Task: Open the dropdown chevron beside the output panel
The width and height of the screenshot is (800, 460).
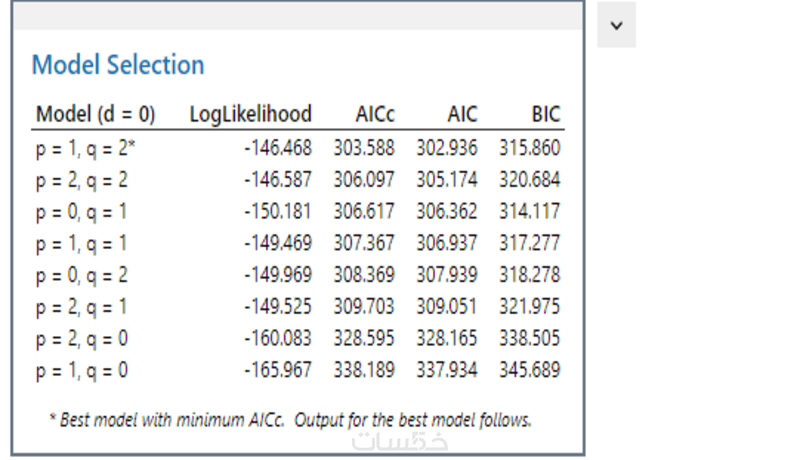Action: point(616,25)
